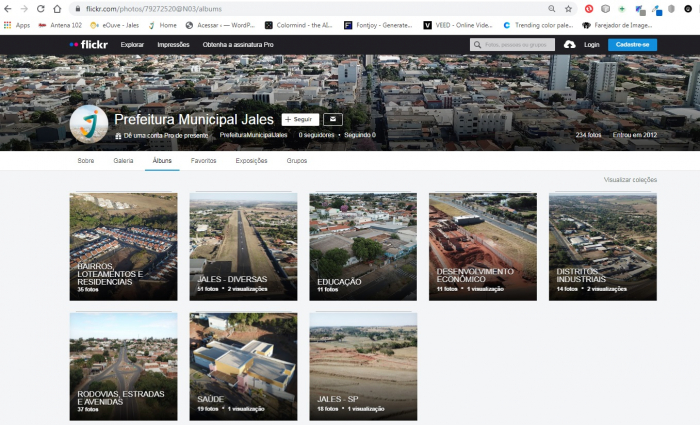Click the browser forward arrow

coord(24,9)
